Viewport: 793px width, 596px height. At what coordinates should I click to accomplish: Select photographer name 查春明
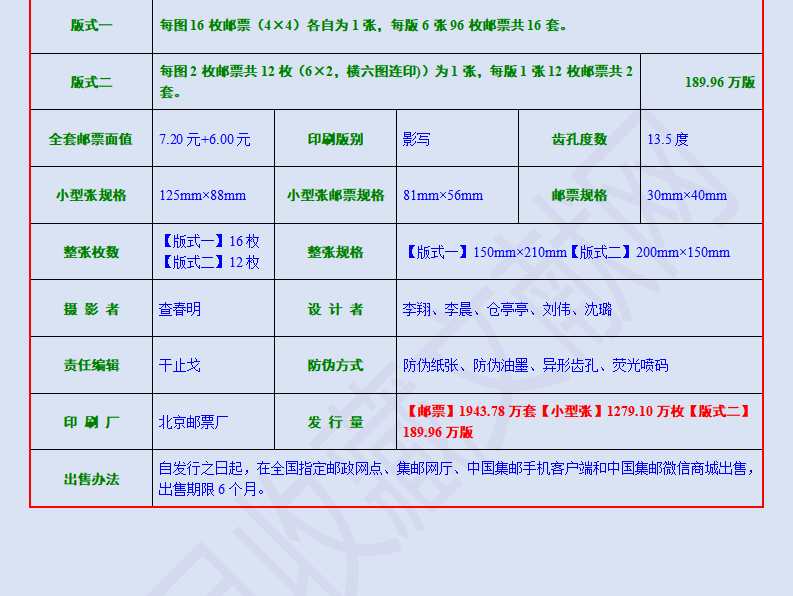tap(180, 310)
